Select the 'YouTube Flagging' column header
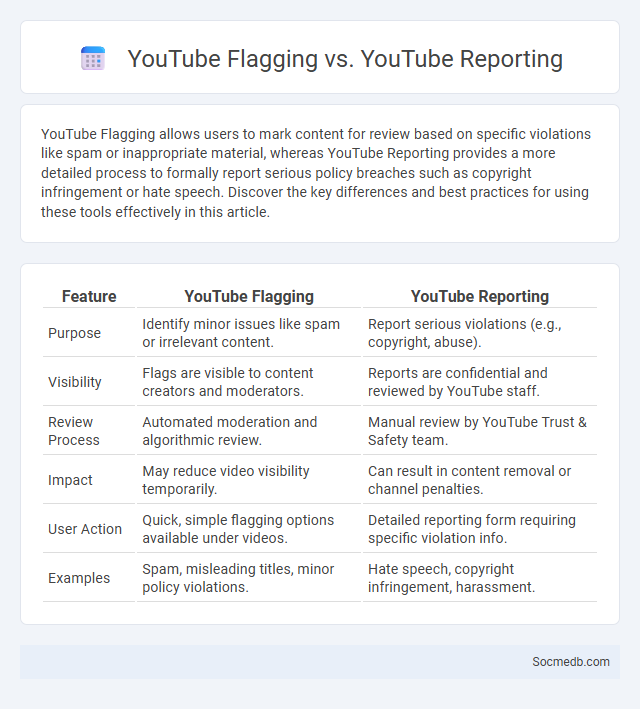The height and width of the screenshot is (709, 640). [x=249, y=296]
